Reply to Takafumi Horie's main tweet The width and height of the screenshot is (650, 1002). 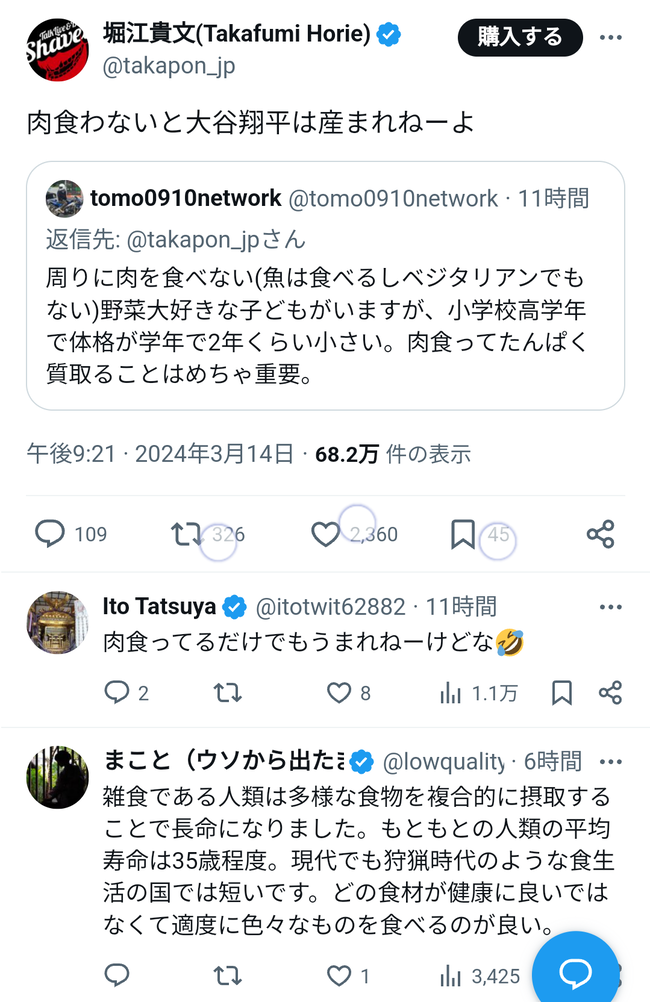[x=50, y=534]
